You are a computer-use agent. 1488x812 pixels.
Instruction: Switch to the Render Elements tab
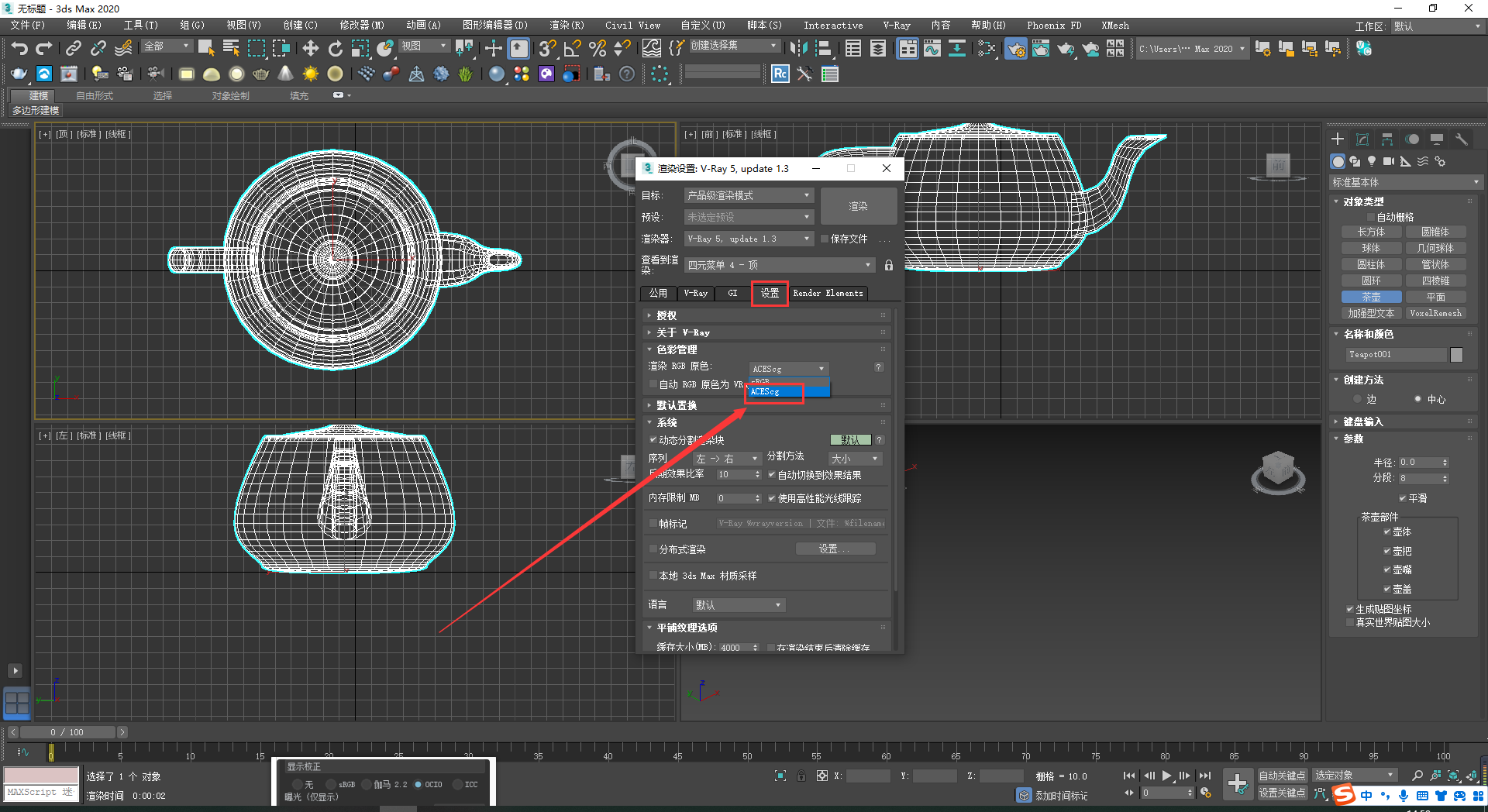[828, 293]
